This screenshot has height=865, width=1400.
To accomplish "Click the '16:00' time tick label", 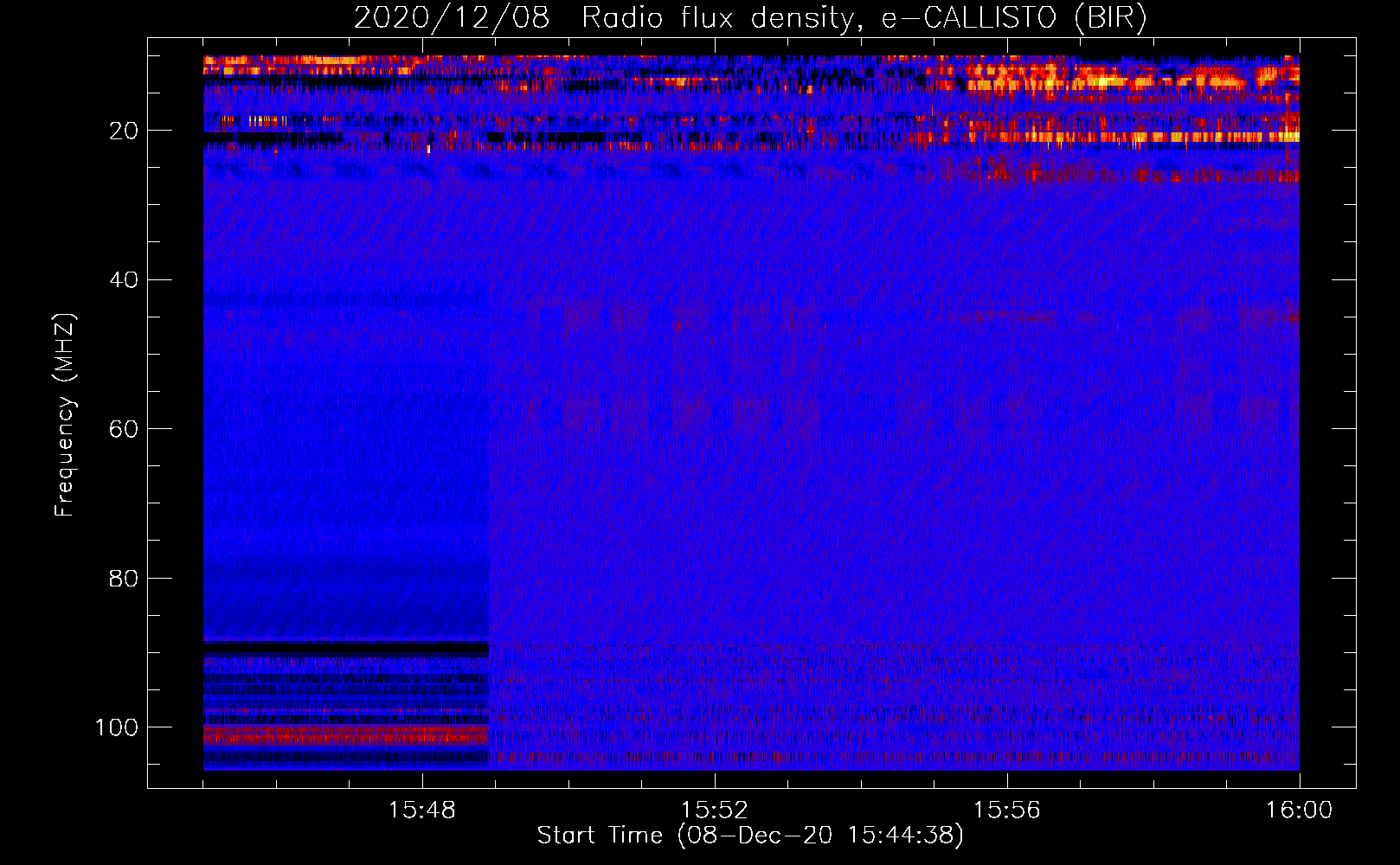I will [x=1299, y=811].
